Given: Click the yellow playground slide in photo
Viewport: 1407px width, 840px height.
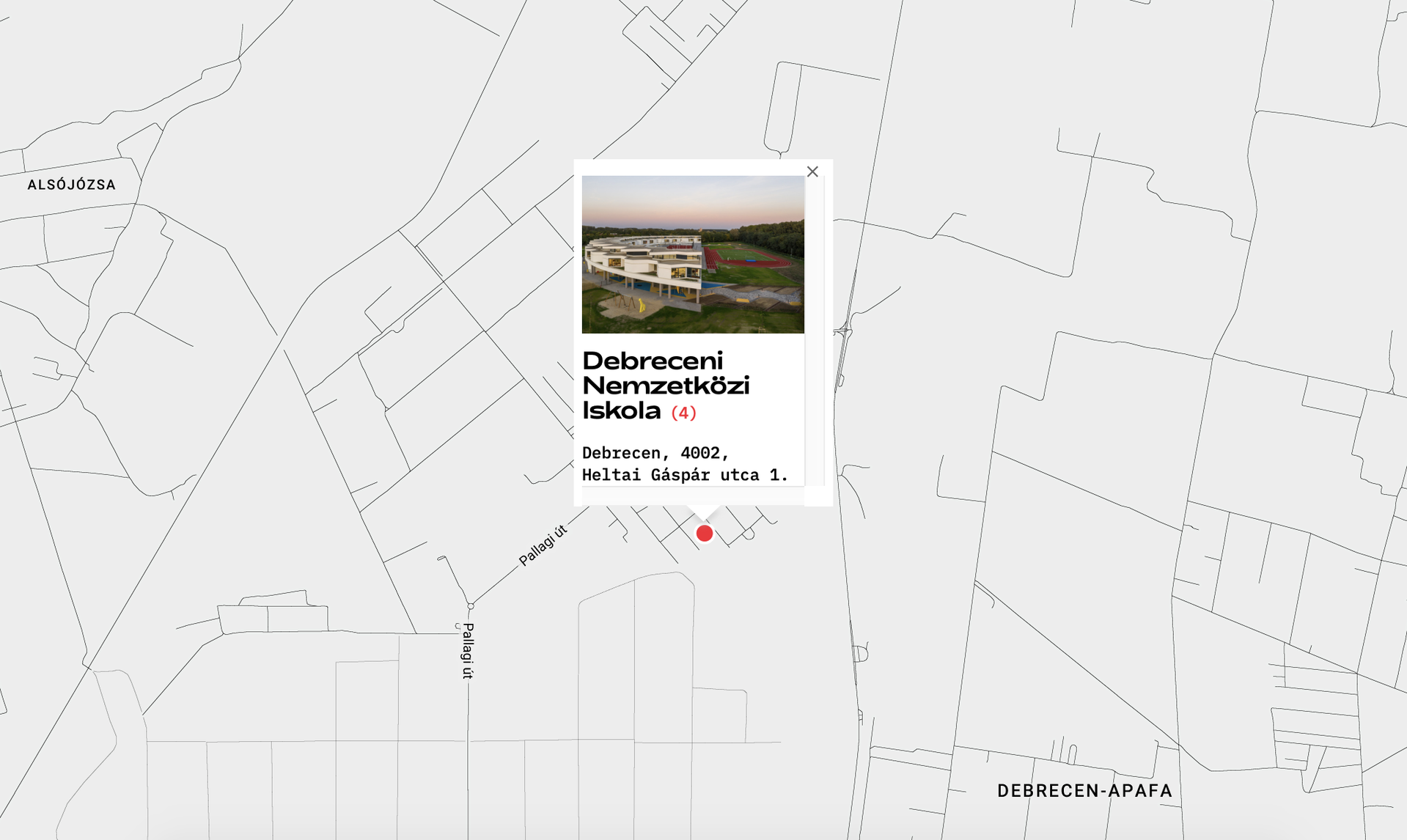Looking at the screenshot, I should (642, 305).
